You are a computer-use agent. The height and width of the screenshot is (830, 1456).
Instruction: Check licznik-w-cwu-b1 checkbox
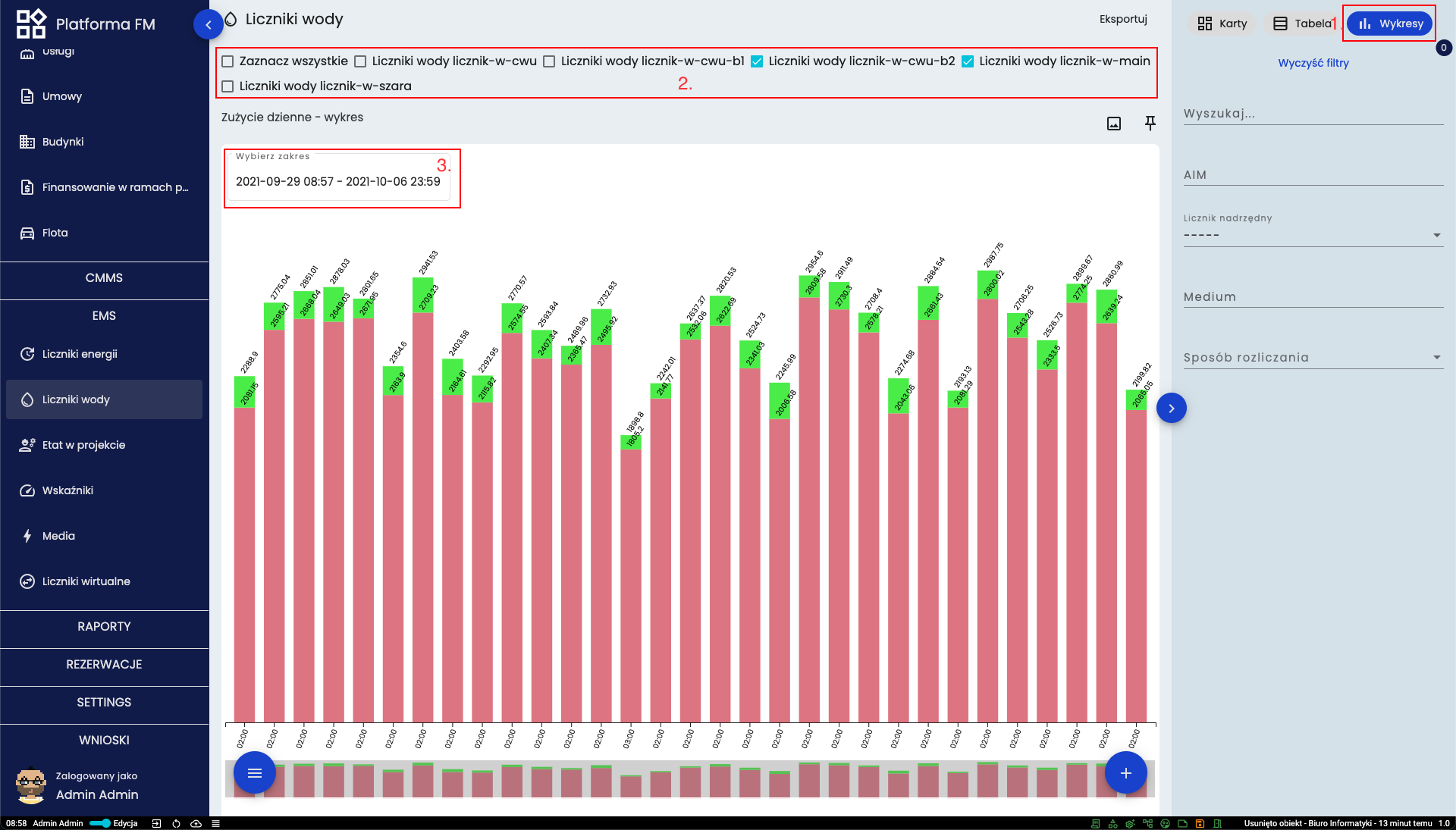tap(549, 61)
